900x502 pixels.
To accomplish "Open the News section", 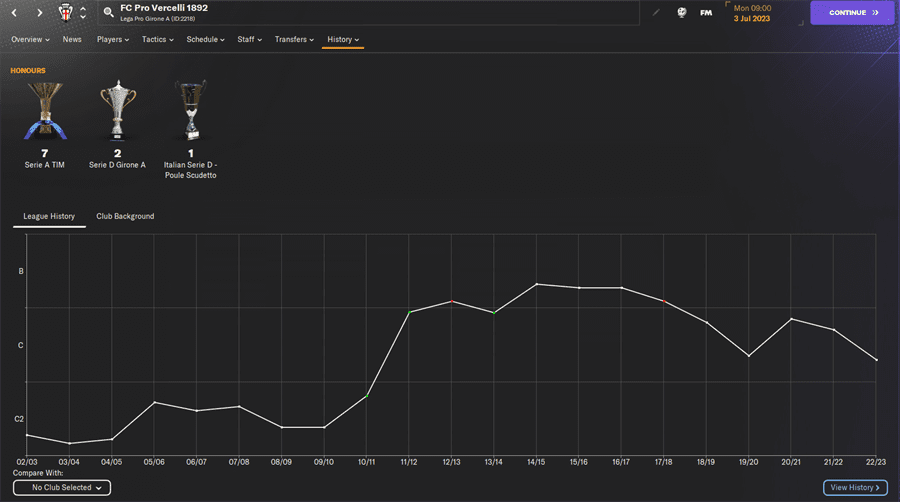I will (x=72, y=40).
